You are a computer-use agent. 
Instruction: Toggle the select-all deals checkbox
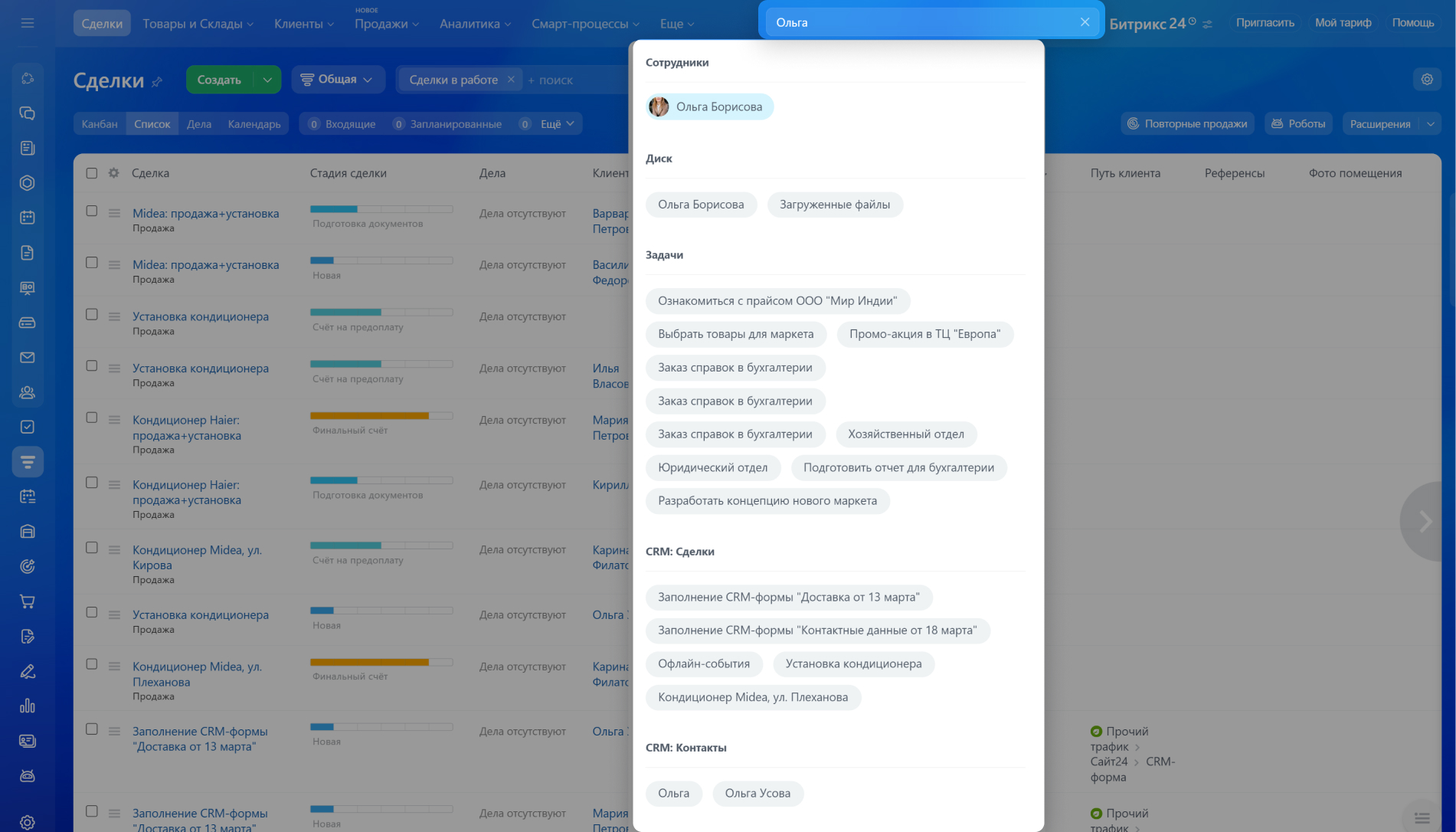click(x=92, y=173)
